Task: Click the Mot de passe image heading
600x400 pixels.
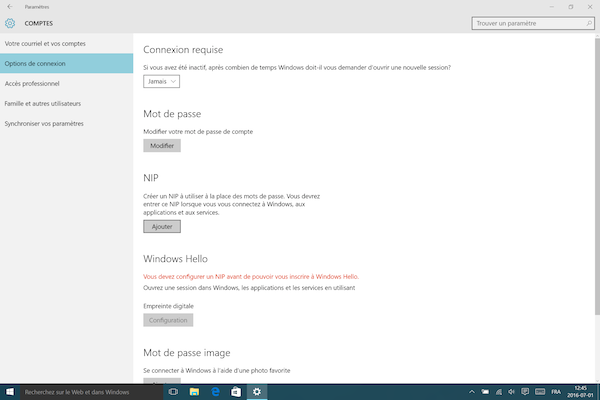Action: coord(187,353)
